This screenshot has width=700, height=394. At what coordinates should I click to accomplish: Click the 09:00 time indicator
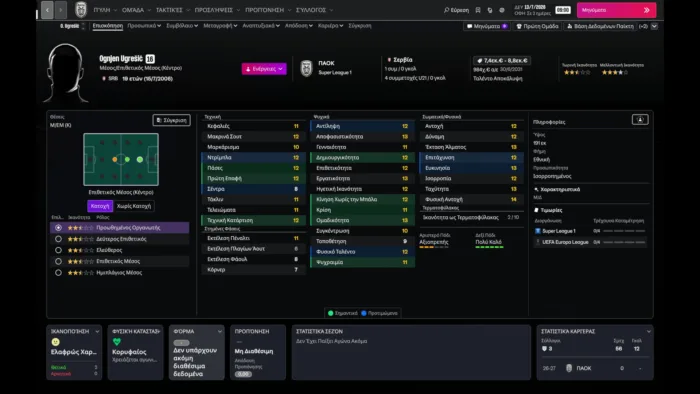(x=562, y=10)
